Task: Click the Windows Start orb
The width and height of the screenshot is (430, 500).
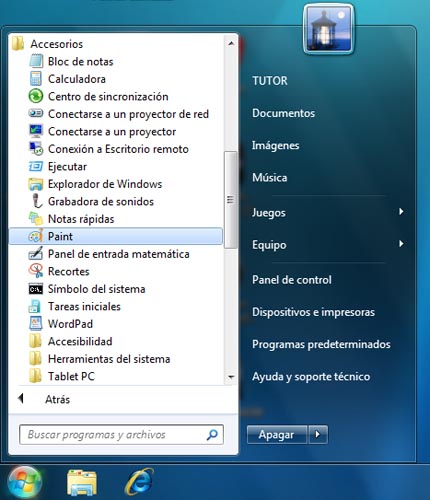Action: [x=24, y=482]
